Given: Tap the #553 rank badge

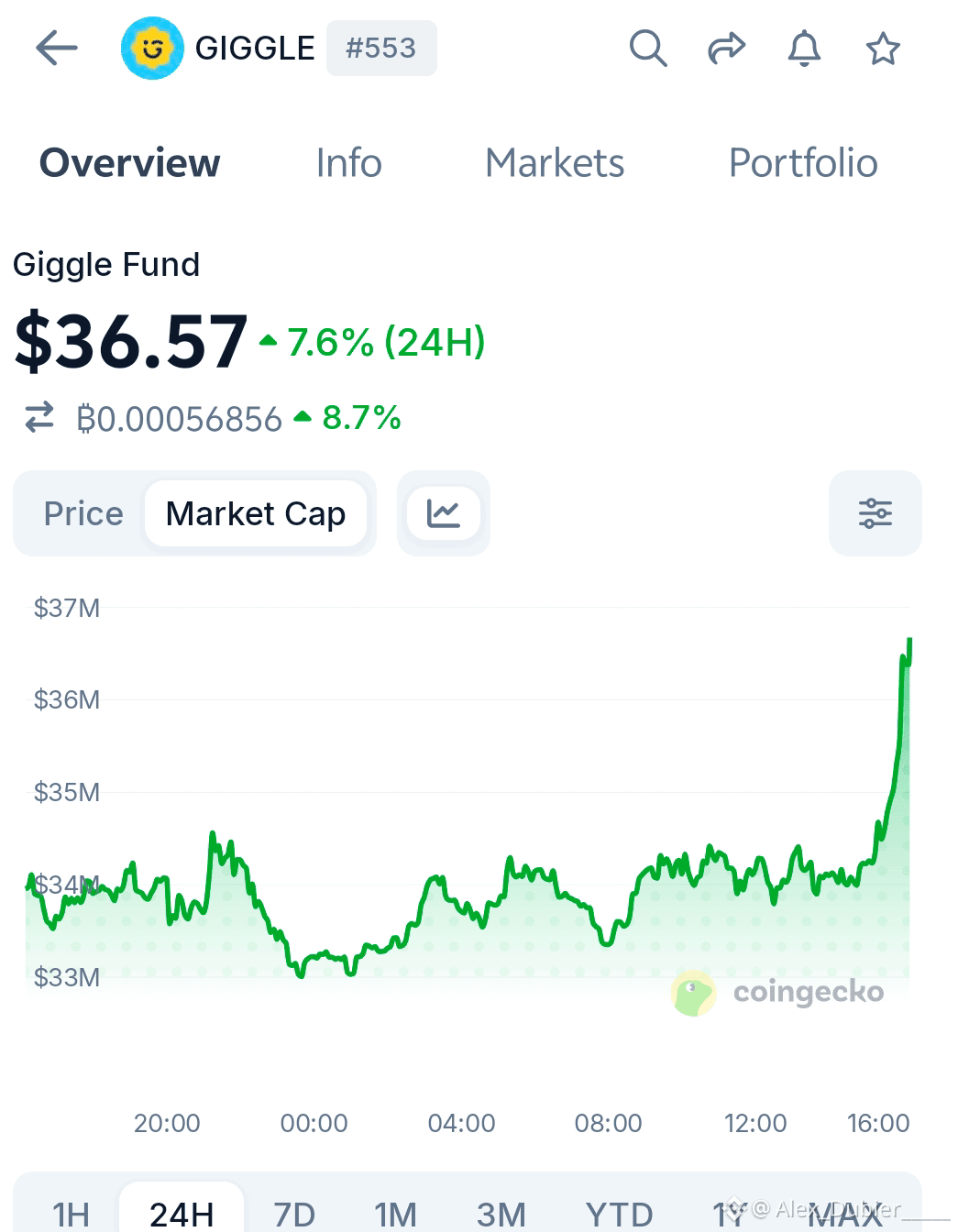Looking at the screenshot, I should 381,48.
